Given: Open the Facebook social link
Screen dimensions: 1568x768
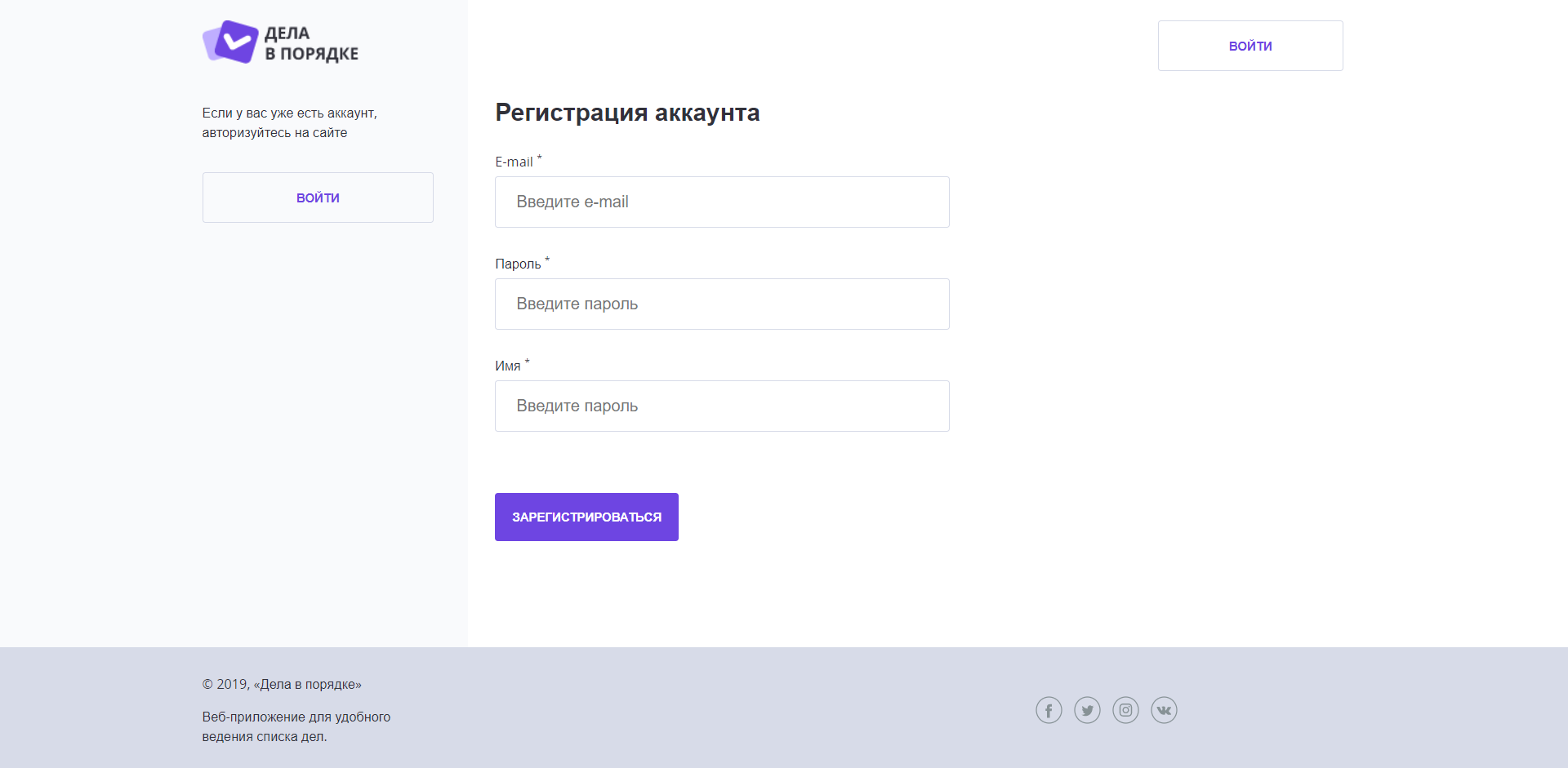Looking at the screenshot, I should pos(1049,710).
